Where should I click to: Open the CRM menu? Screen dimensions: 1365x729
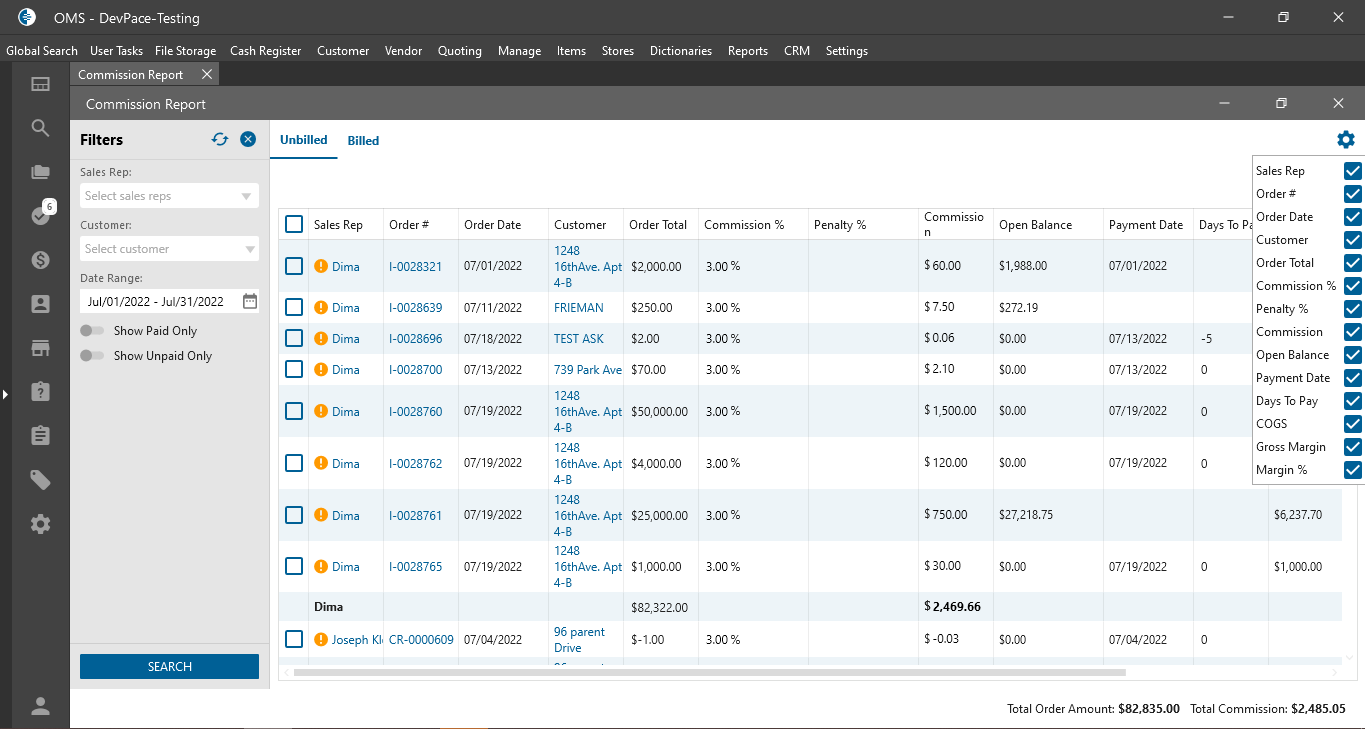pyautogui.click(x=797, y=51)
